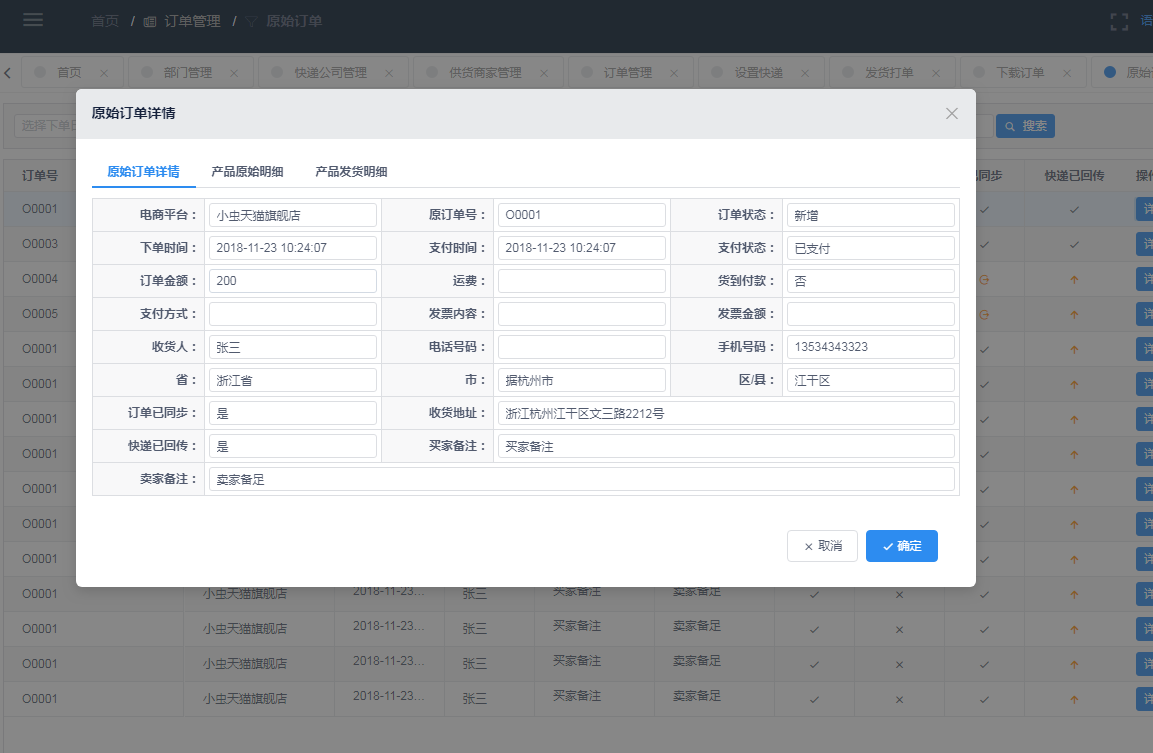Image resolution: width=1153 pixels, height=753 pixels.
Task: Click order number O0003 in background table
Action: (40, 243)
